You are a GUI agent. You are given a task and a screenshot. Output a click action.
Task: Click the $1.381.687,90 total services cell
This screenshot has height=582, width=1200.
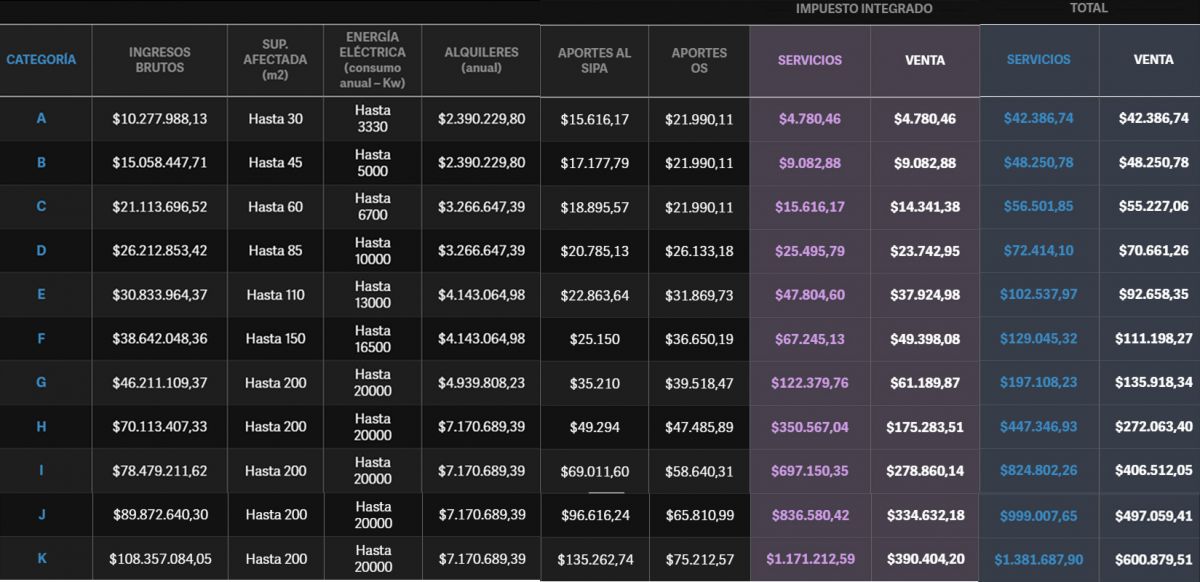coord(1038,559)
